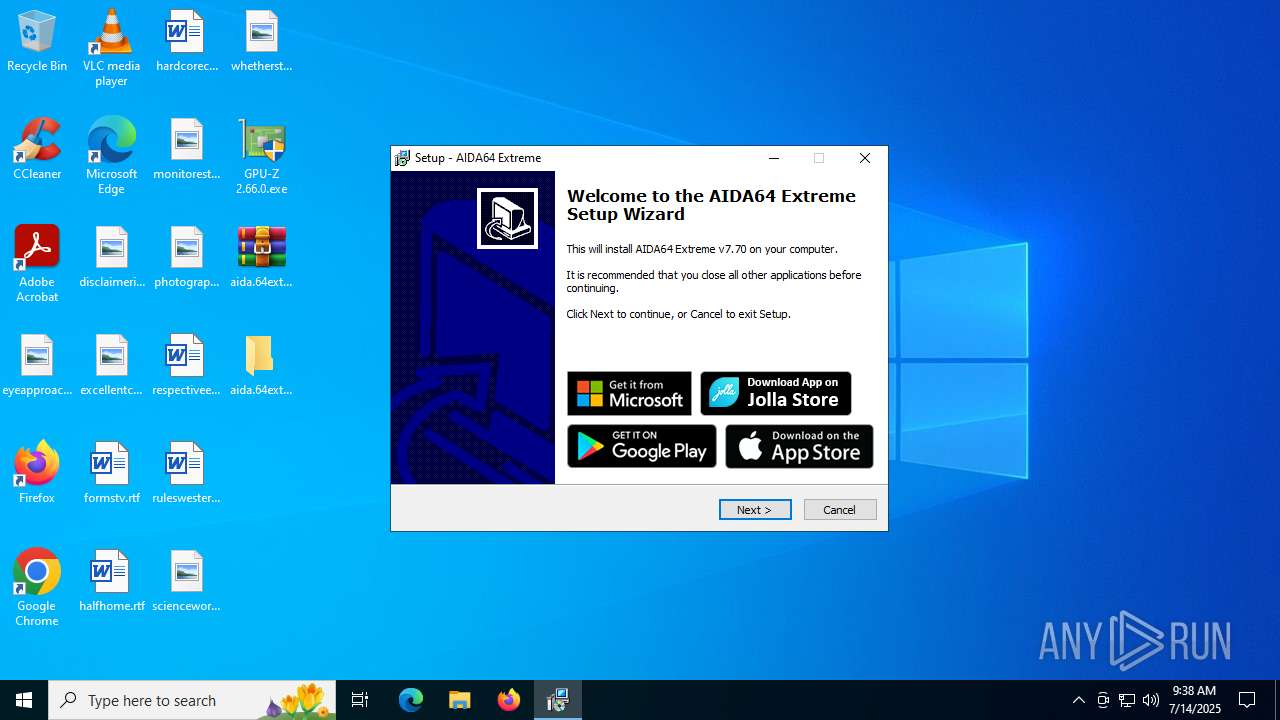
Task: Open the notifications action center
Action: [1248, 700]
